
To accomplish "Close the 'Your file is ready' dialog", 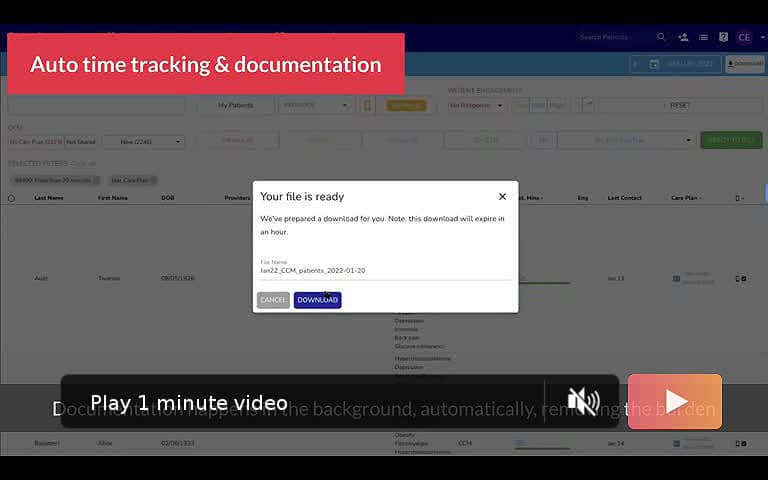I will (502, 197).
